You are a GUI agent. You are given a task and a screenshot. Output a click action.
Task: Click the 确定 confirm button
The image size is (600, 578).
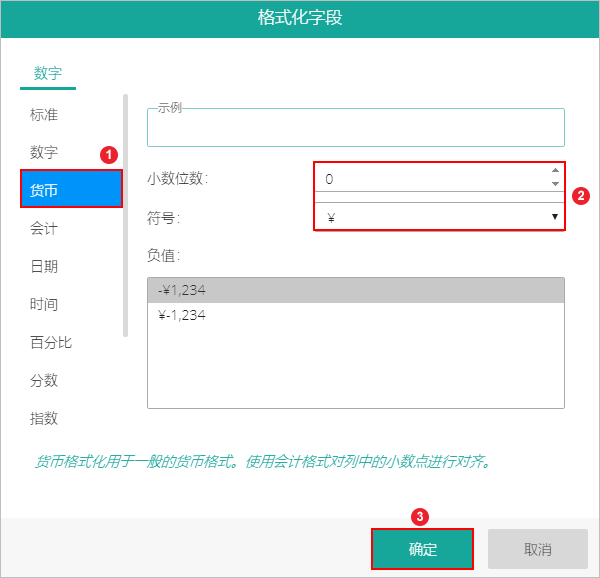click(x=422, y=549)
